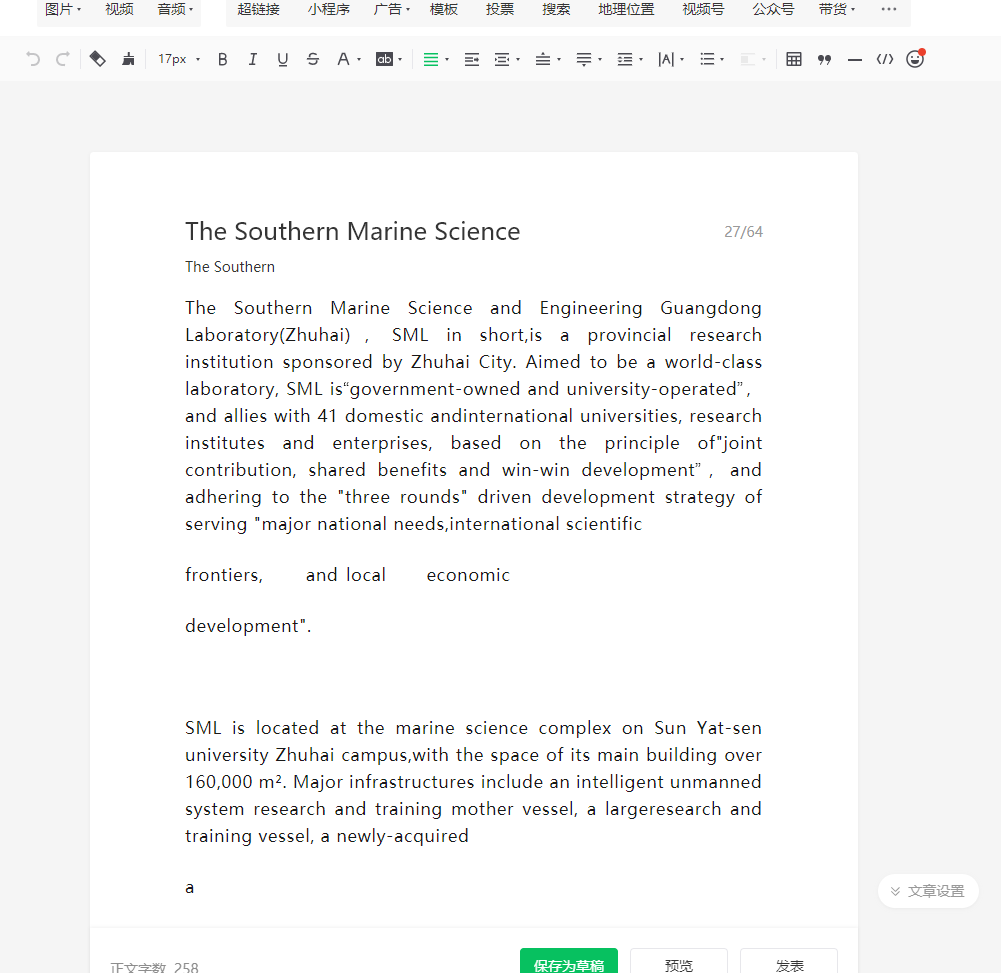Open the 图片 insert menu
The width and height of the screenshot is (1001, 973).
(63, 9)
